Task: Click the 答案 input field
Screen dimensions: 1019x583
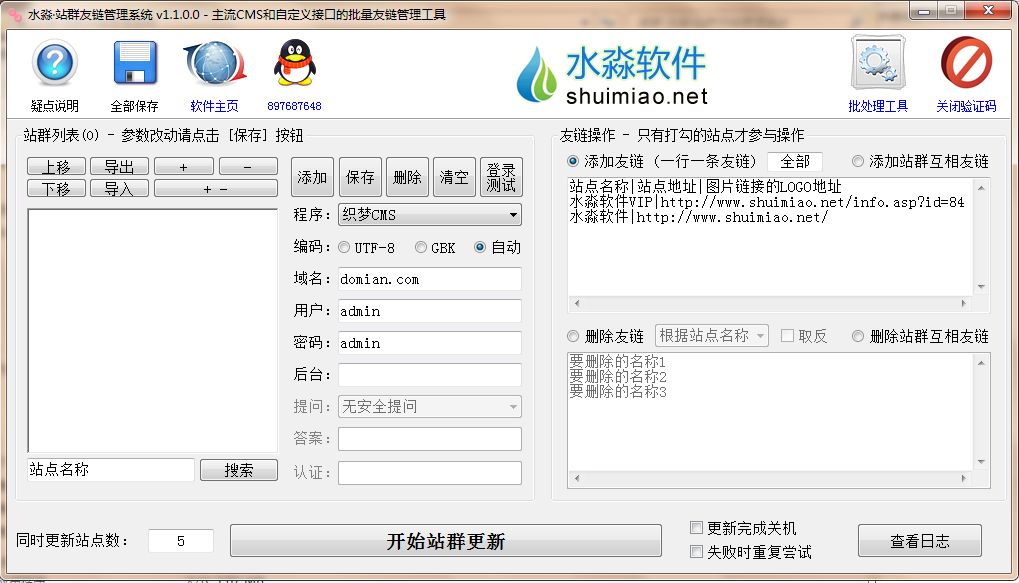Action: pyautogui.click(x=430, y=439)
